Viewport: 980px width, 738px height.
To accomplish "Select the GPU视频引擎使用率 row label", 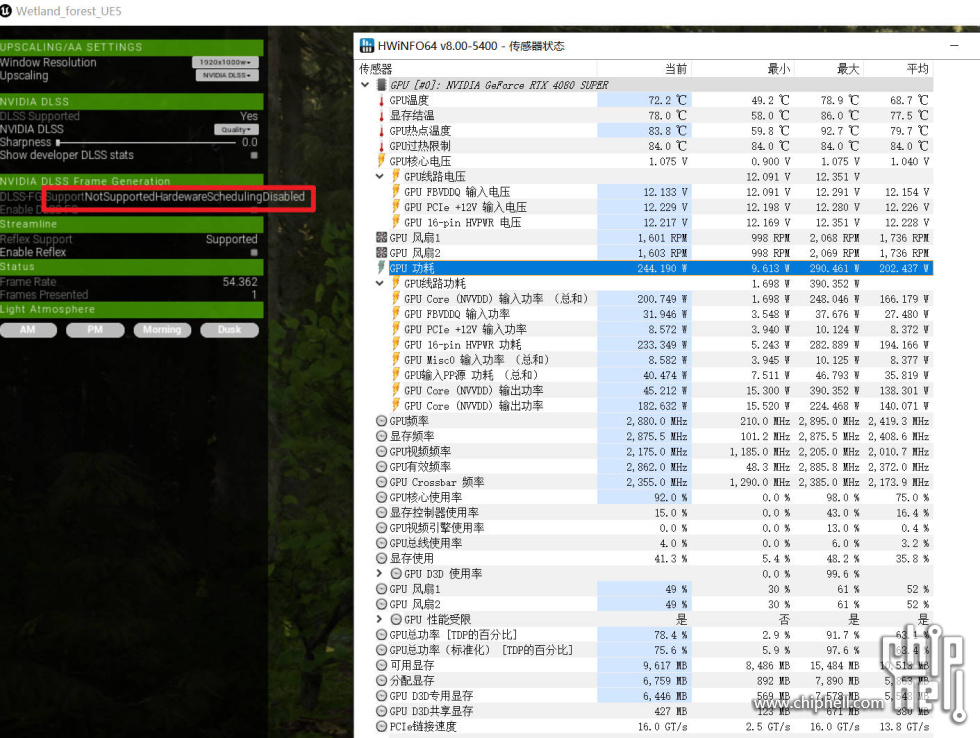I will pyautogui.click(x=437, y=527).
